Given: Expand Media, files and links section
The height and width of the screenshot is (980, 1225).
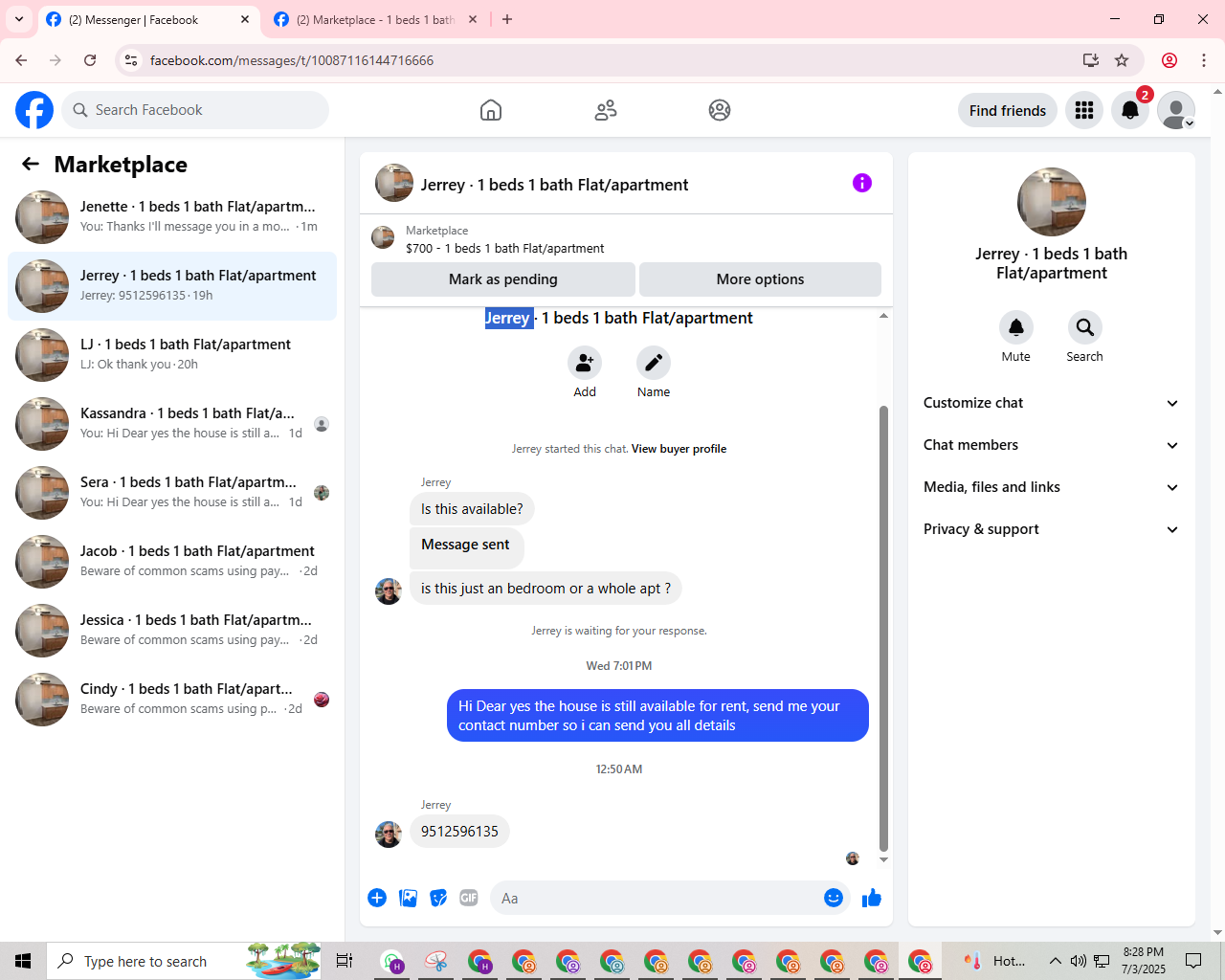Looking at the screenshot, I should (x=1051, y=487).
